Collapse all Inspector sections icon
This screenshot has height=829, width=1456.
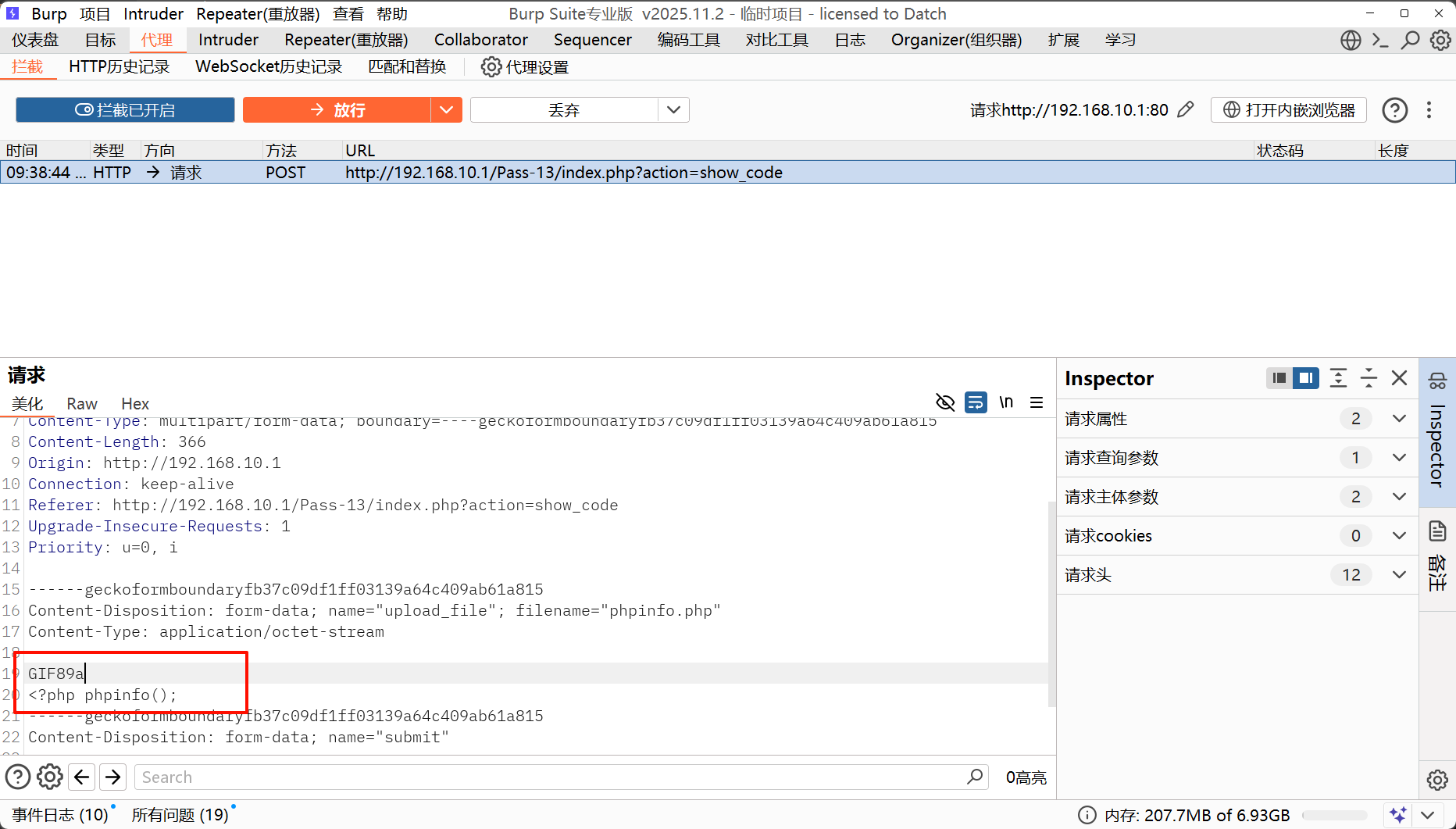[x=1369, y=378]
